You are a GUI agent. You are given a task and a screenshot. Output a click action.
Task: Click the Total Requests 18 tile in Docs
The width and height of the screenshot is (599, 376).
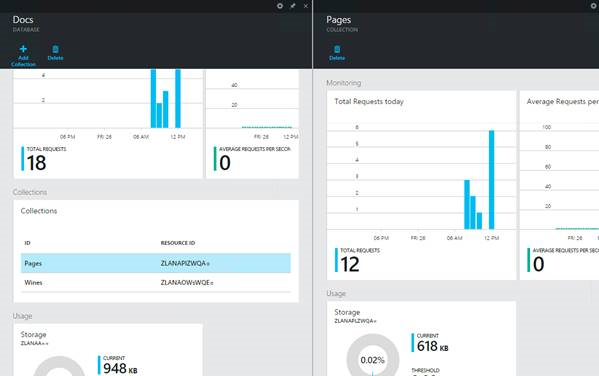(108, 124)
